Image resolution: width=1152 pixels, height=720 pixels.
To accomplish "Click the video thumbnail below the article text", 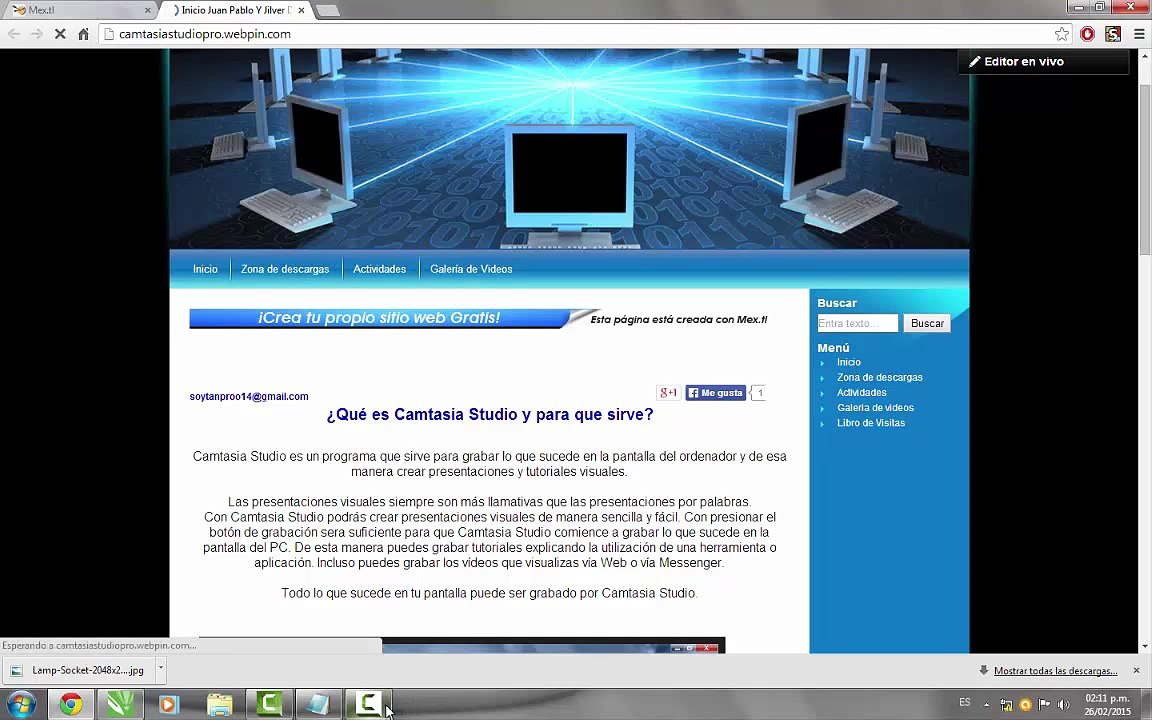I will coord(461,645).
